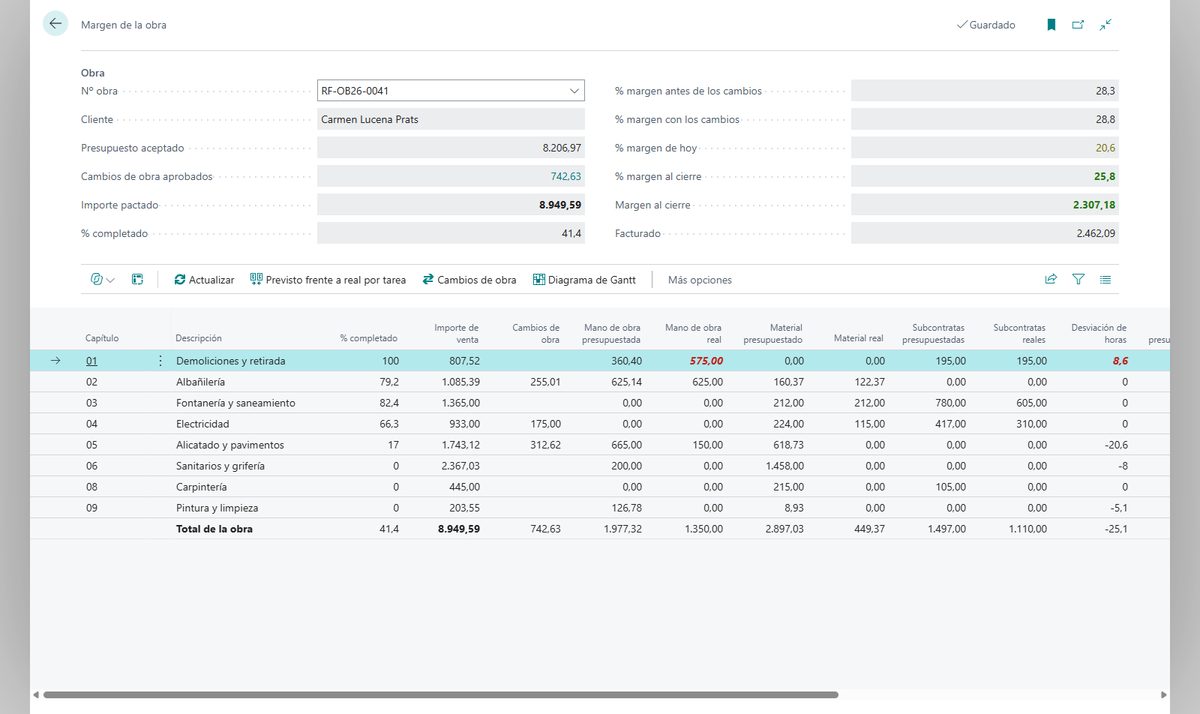This screenshot has height=714, width=1200.
Task: Click the bookmark icon near Guardado
Action: point(1051,25)
